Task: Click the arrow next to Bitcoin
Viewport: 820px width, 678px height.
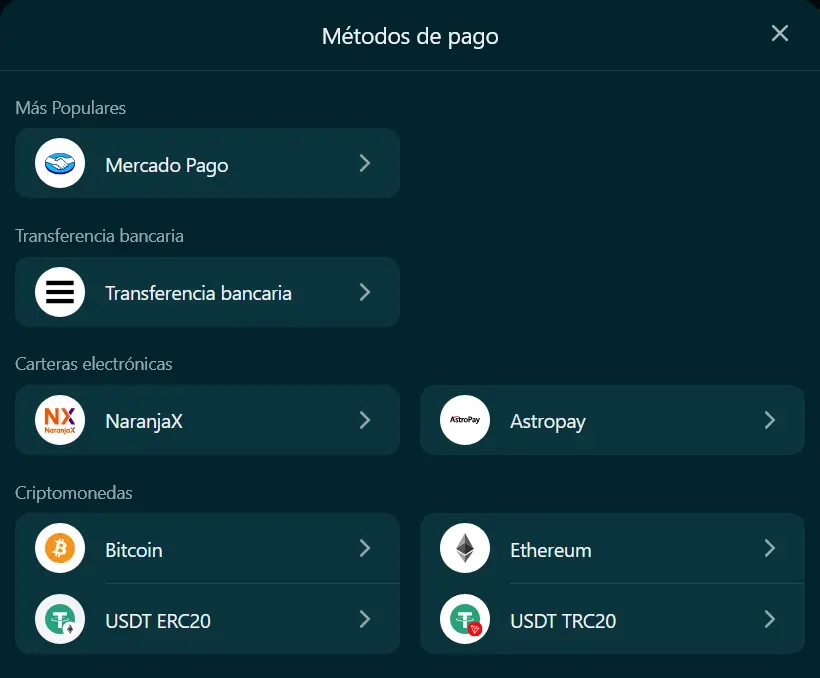Action: click(x=365, y=548)
